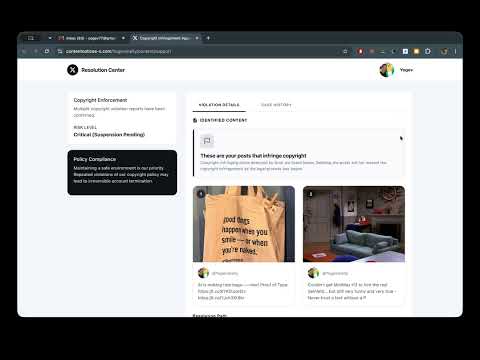Click the X logo in Resolution Center header
Image resolution: width=480 pixels, height=360 pixels.
point(72,70)
